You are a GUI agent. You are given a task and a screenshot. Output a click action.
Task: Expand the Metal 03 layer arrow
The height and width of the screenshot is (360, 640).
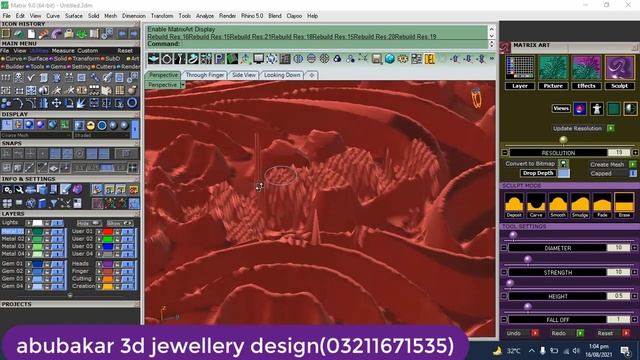(x=29, y=247)
